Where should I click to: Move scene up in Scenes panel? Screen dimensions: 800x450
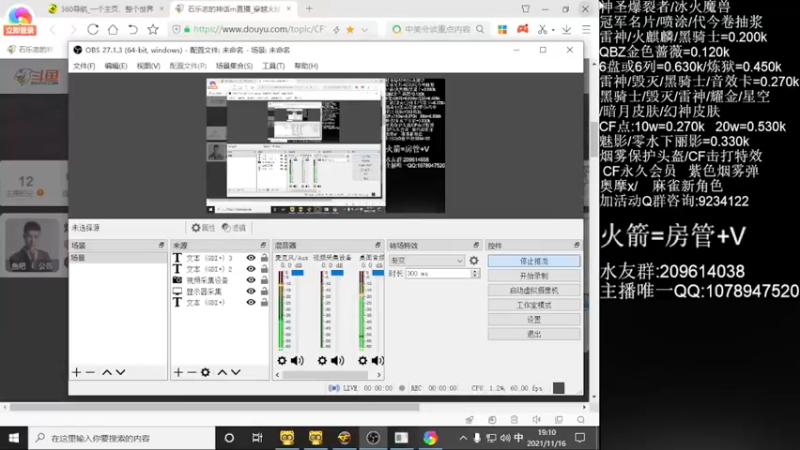click(x=106, y=372)
